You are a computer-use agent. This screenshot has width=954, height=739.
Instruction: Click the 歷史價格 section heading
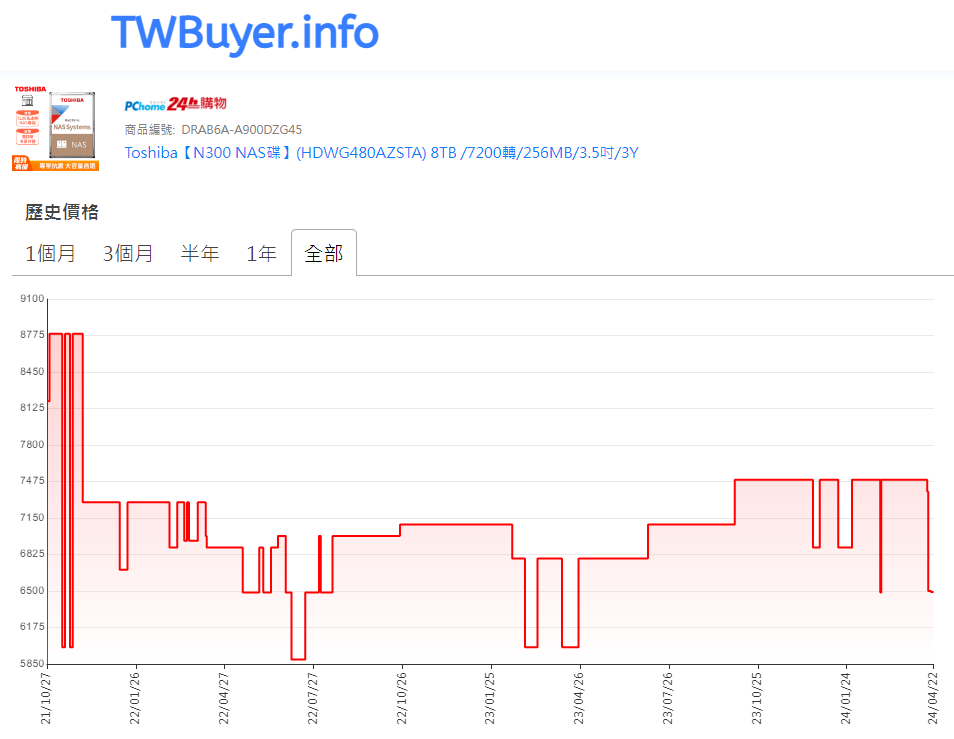pos(62,212)
